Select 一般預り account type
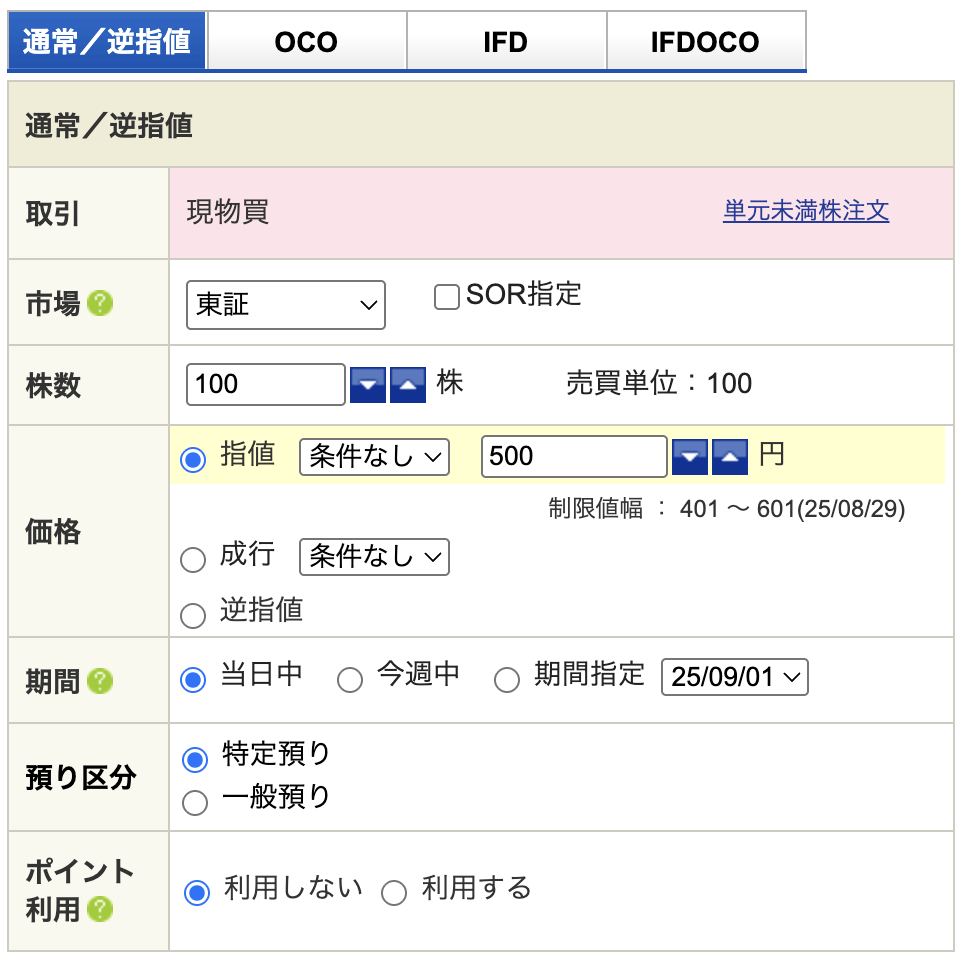The width and height of the screenshot is (978, 972). 195,802
